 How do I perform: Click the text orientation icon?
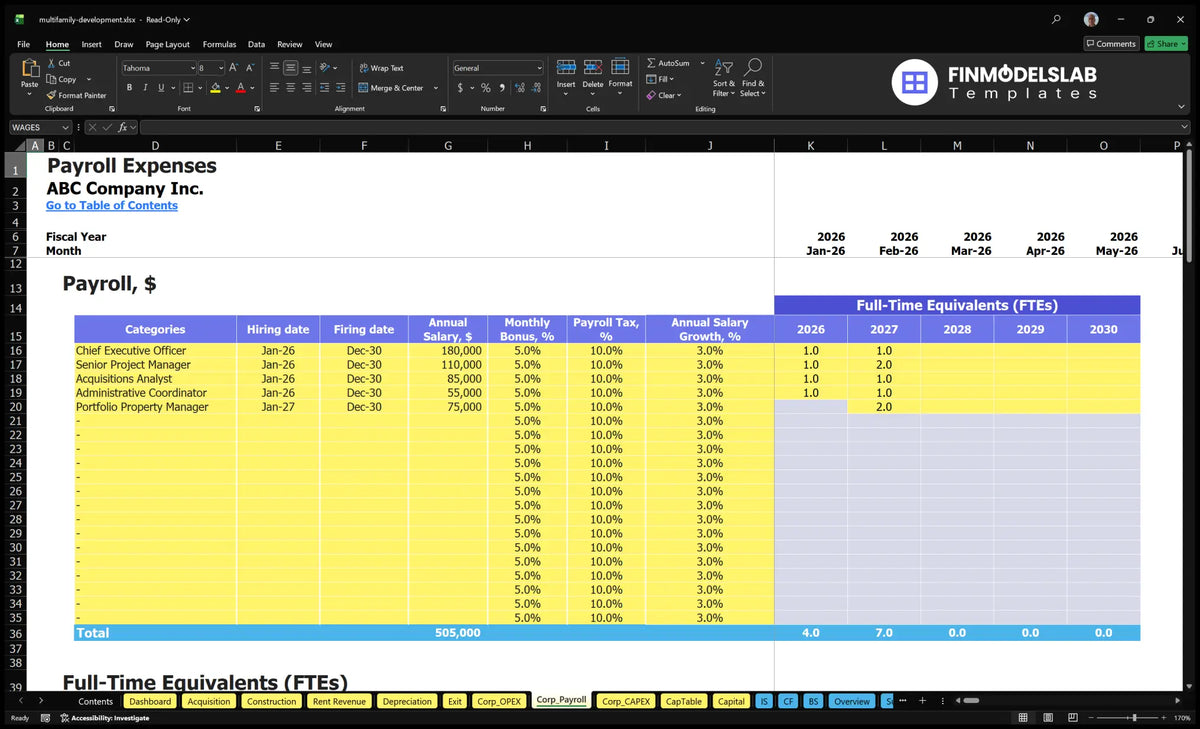pos(325,68)
